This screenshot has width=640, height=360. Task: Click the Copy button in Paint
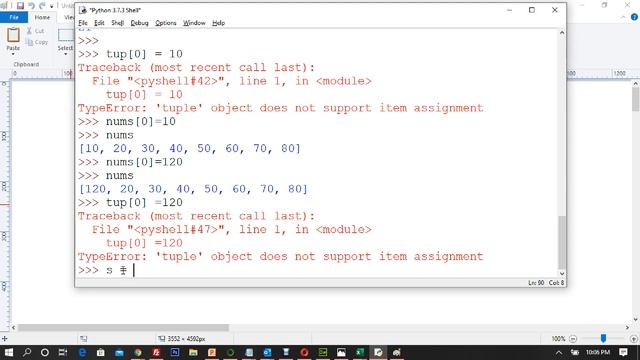(x=37, y=42)
